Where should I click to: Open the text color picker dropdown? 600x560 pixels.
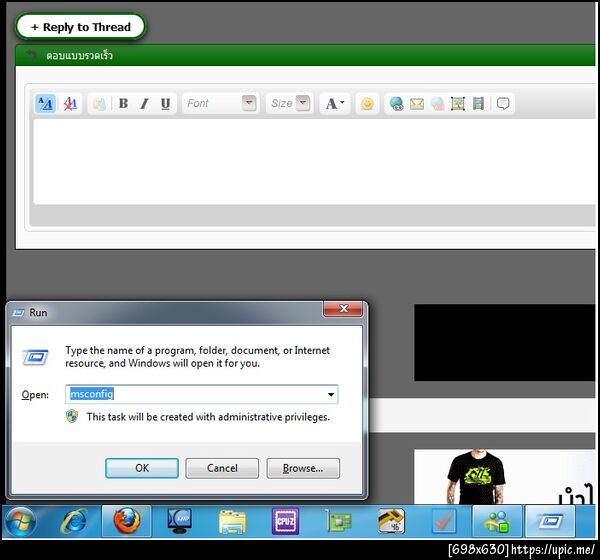tap(335, 103)
